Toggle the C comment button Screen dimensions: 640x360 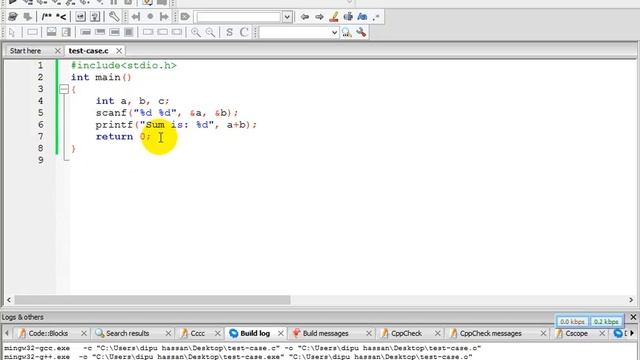point(244,32)
